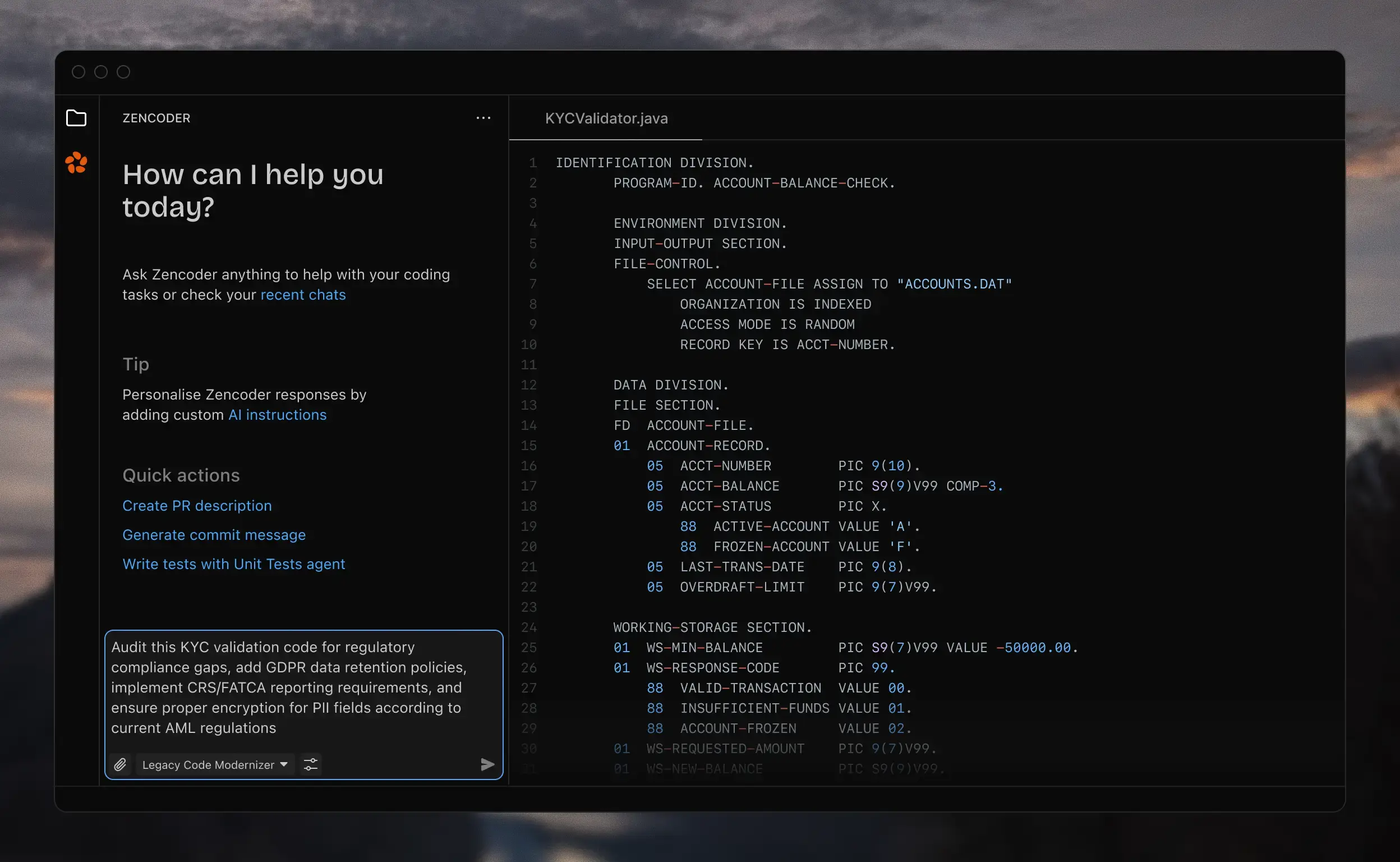Switch to the KYCValidator.java tab

[606, 118]
